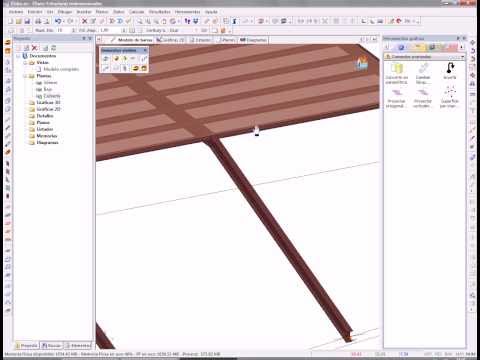Select the Superficie por tres puntos icon

pyautogui.click(x=450, y=97)
